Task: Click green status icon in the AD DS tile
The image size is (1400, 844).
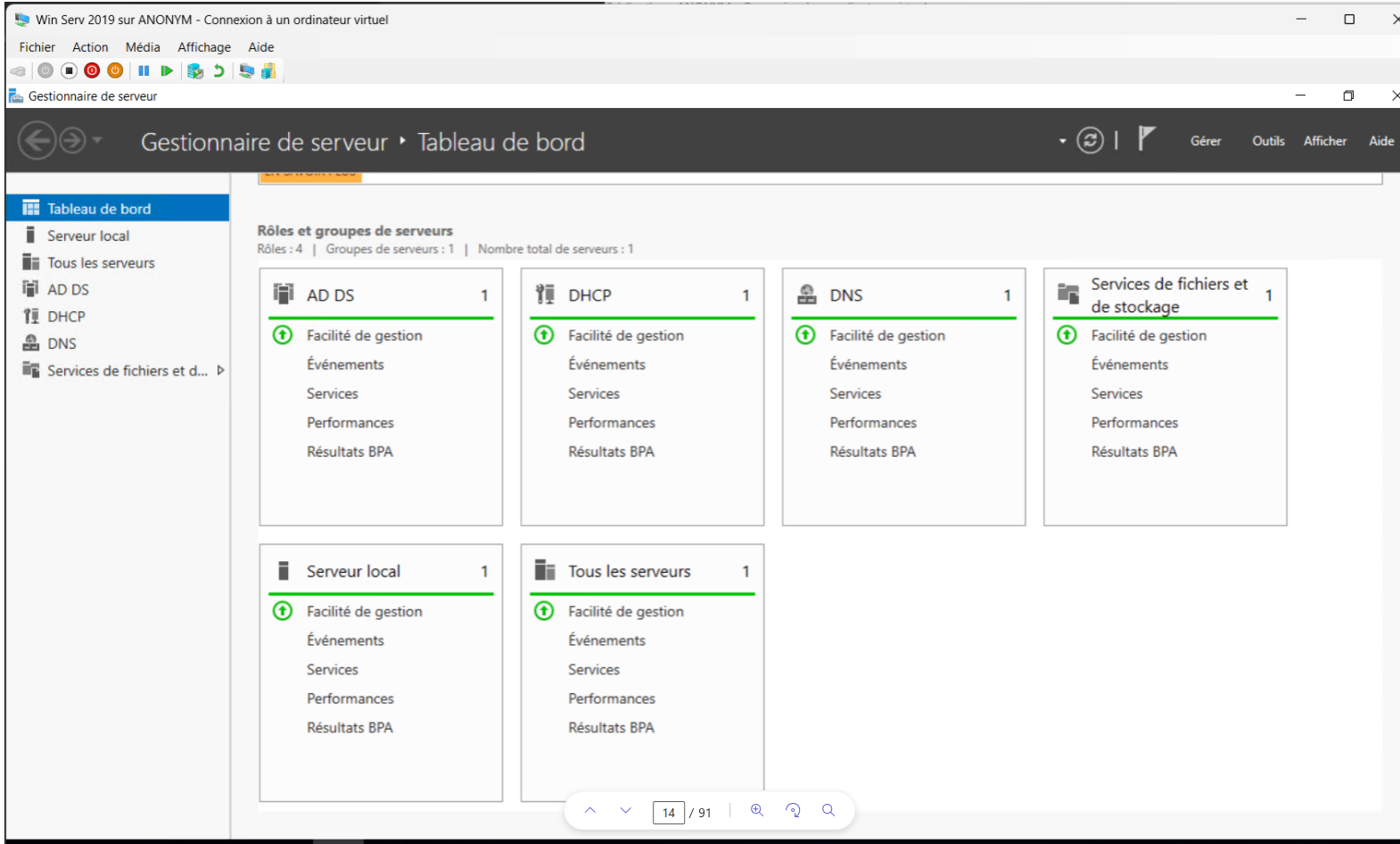Action: click(283, 335)
